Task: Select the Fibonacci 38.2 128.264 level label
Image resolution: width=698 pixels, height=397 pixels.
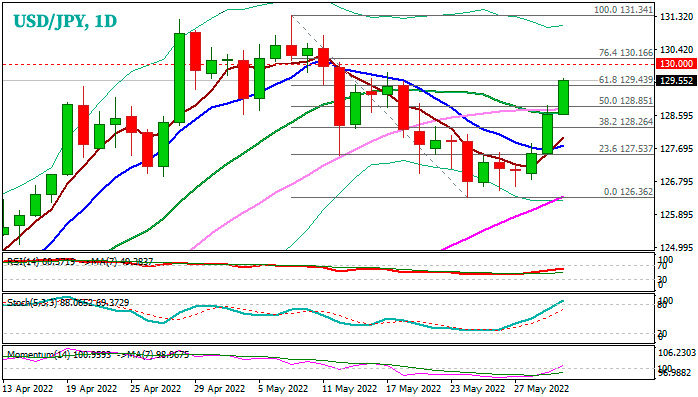Action: click(626, 122)
